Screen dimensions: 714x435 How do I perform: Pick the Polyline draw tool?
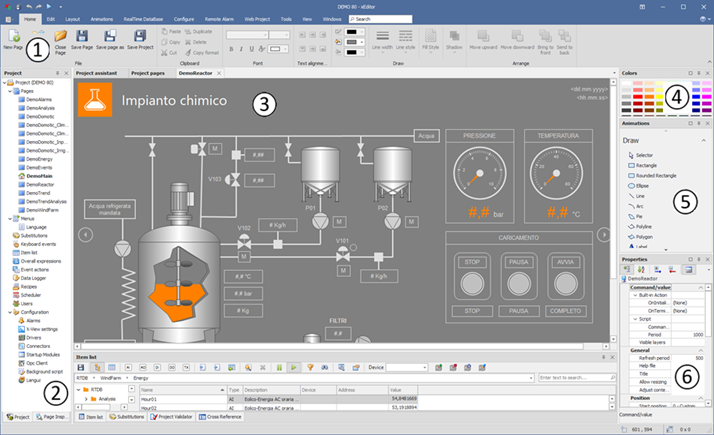pos(642,226)
